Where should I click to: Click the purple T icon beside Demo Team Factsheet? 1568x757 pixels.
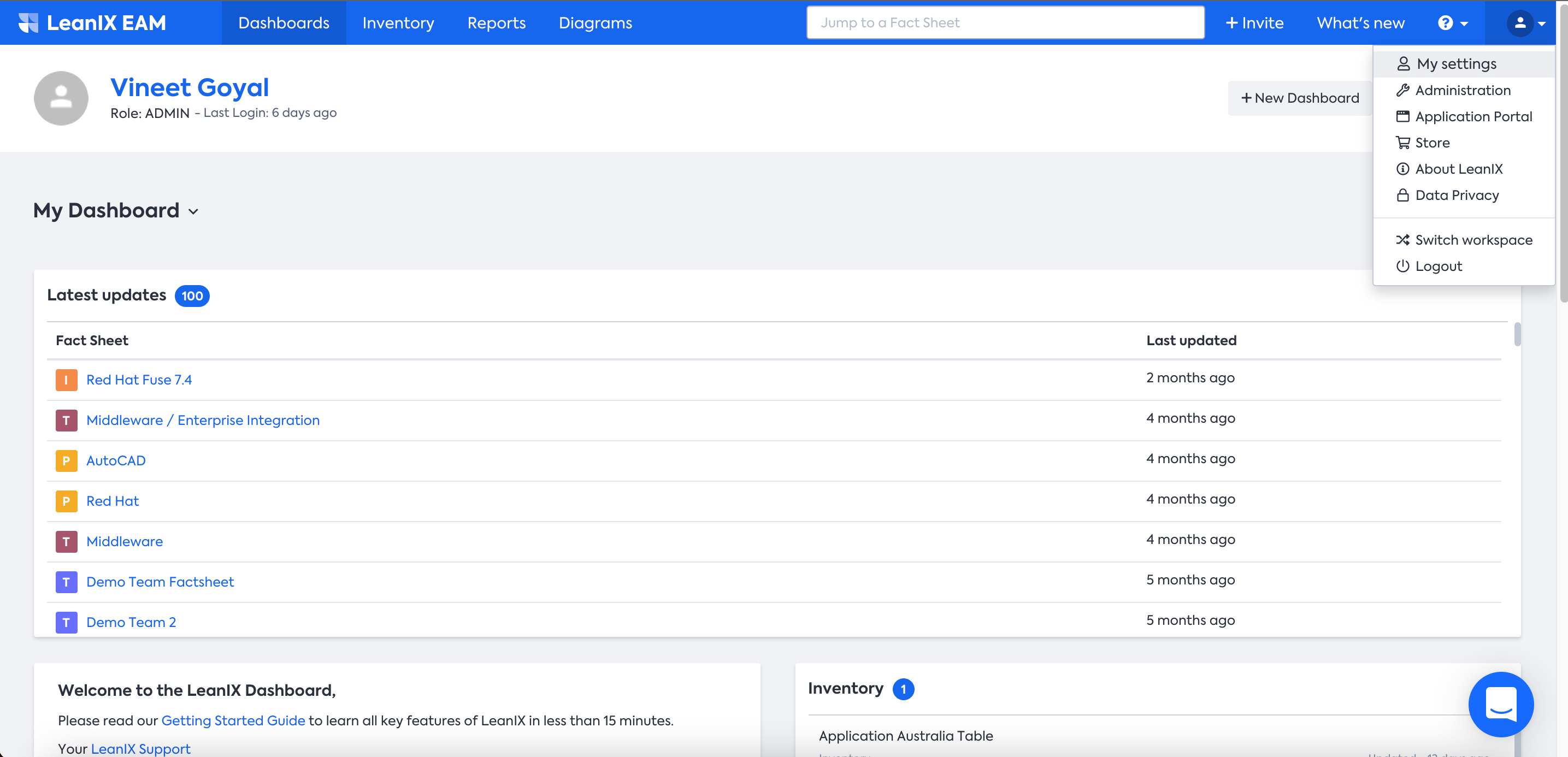coord(66,582)
